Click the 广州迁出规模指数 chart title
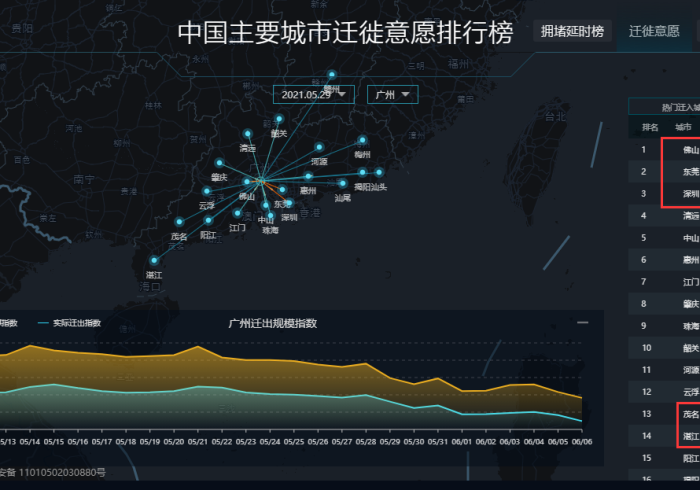 pos(273,323)
